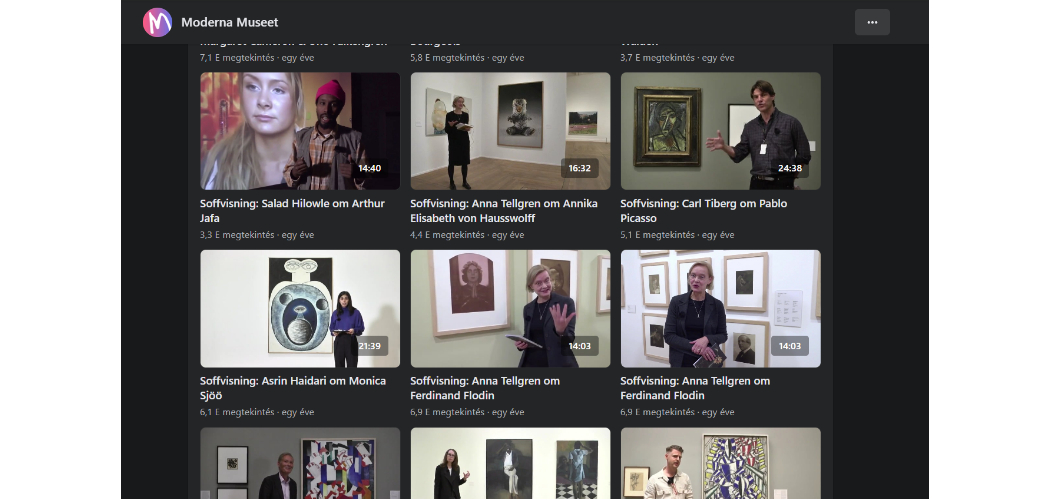The height and width of the screenshot is (500, 1050).
Task: Play the video of woman waving beside portrait
Action: click(510, 308)
